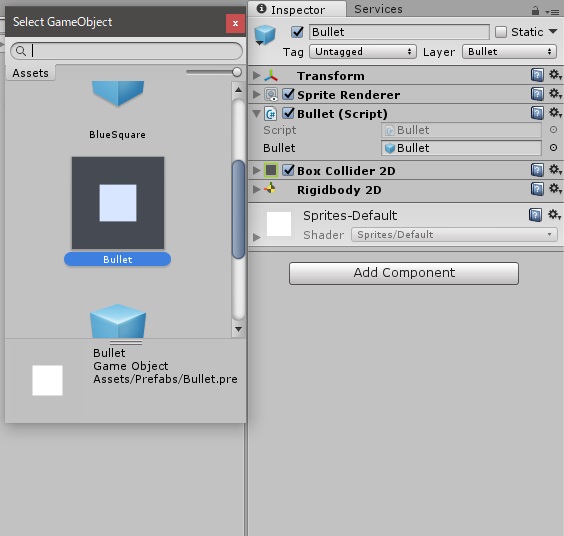Select the Bullet prefab thumbnail
The height and width of the screenshot is (536, 564).
click(x=118, y=203)
